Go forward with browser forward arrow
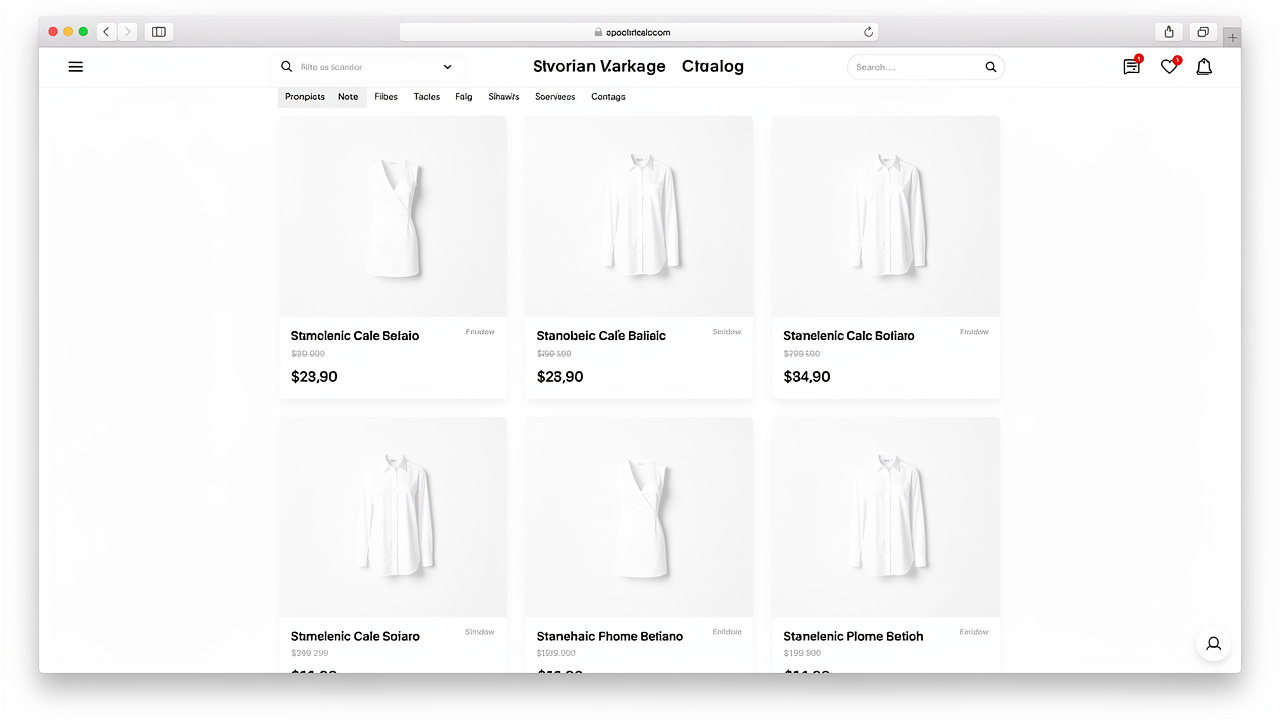Screen dimensions: 1280x720 click(128, 32)
